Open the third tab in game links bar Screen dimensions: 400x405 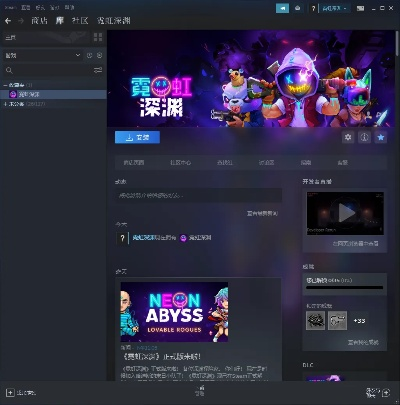(225, 163)
